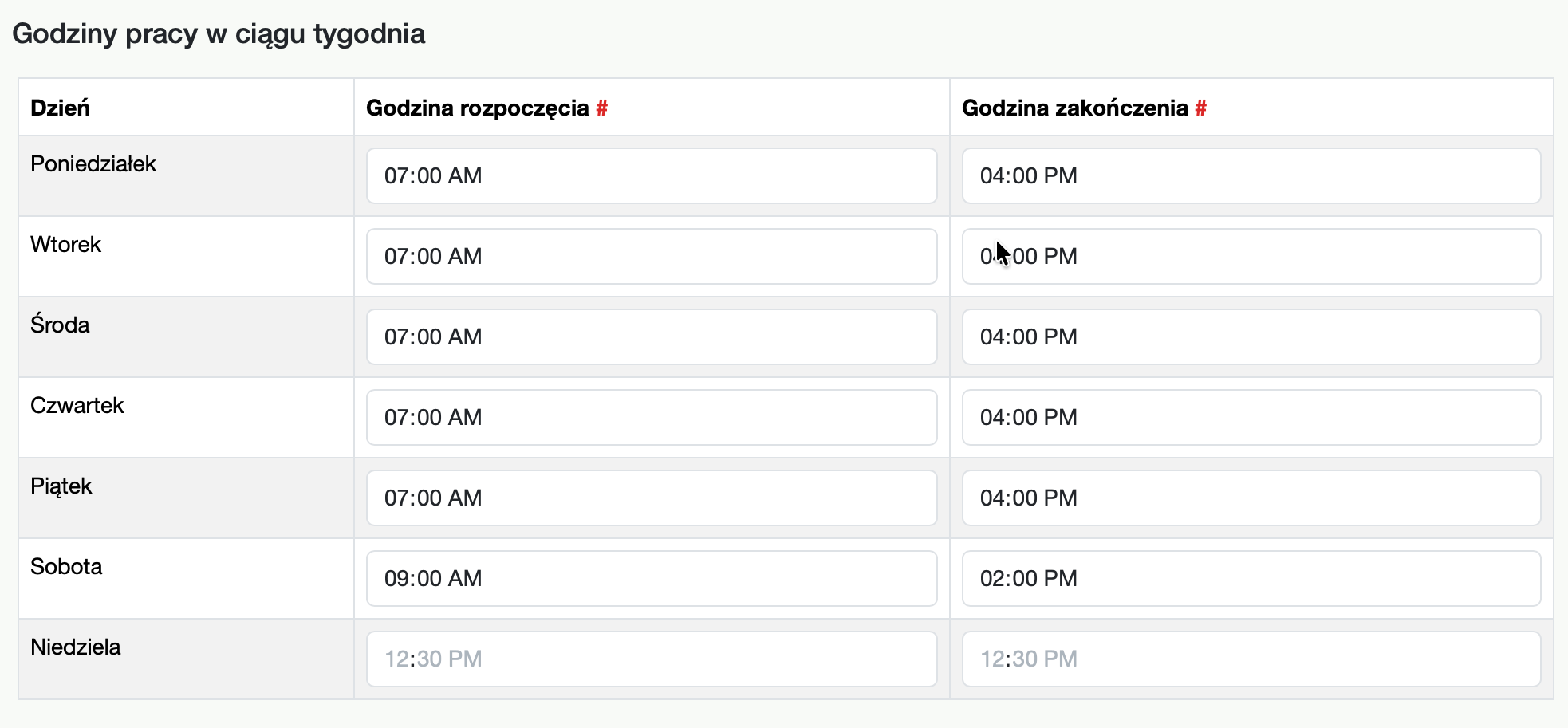Viewport: 1568px width, 728px height.
Task: Click the Godzina zakończenia column header
Action: pyautogui.click(x=1074, y=108)
